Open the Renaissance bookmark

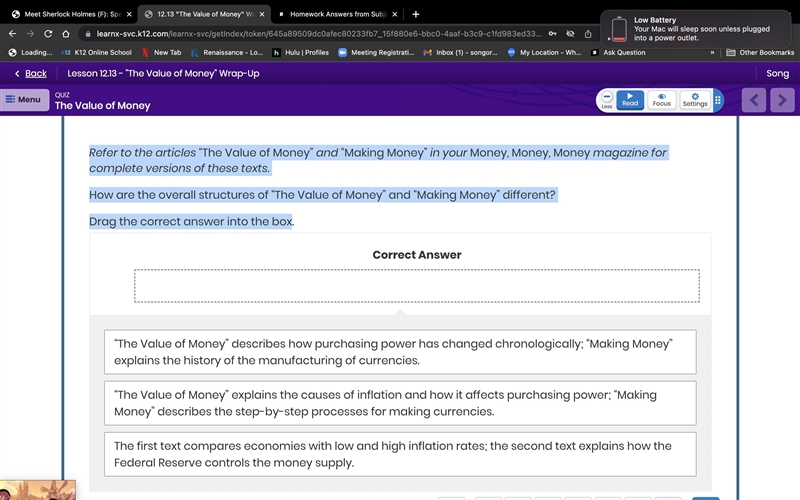228,52
